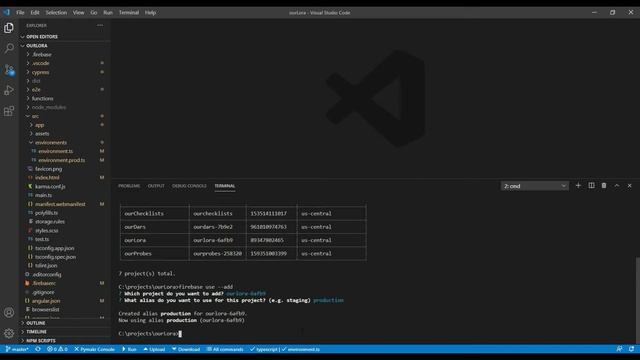Open the Go menu
The image size is (640, 360).
(x=94, y=13)
